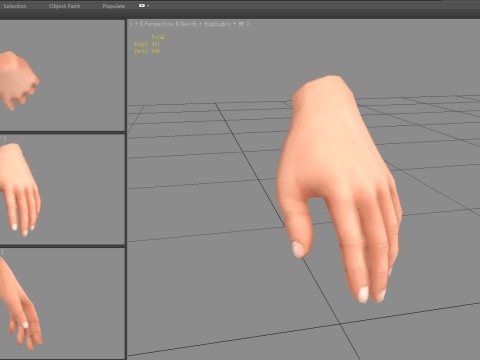
Task: Activate the top-left hand viewport
Action: (x=62, y=75)
